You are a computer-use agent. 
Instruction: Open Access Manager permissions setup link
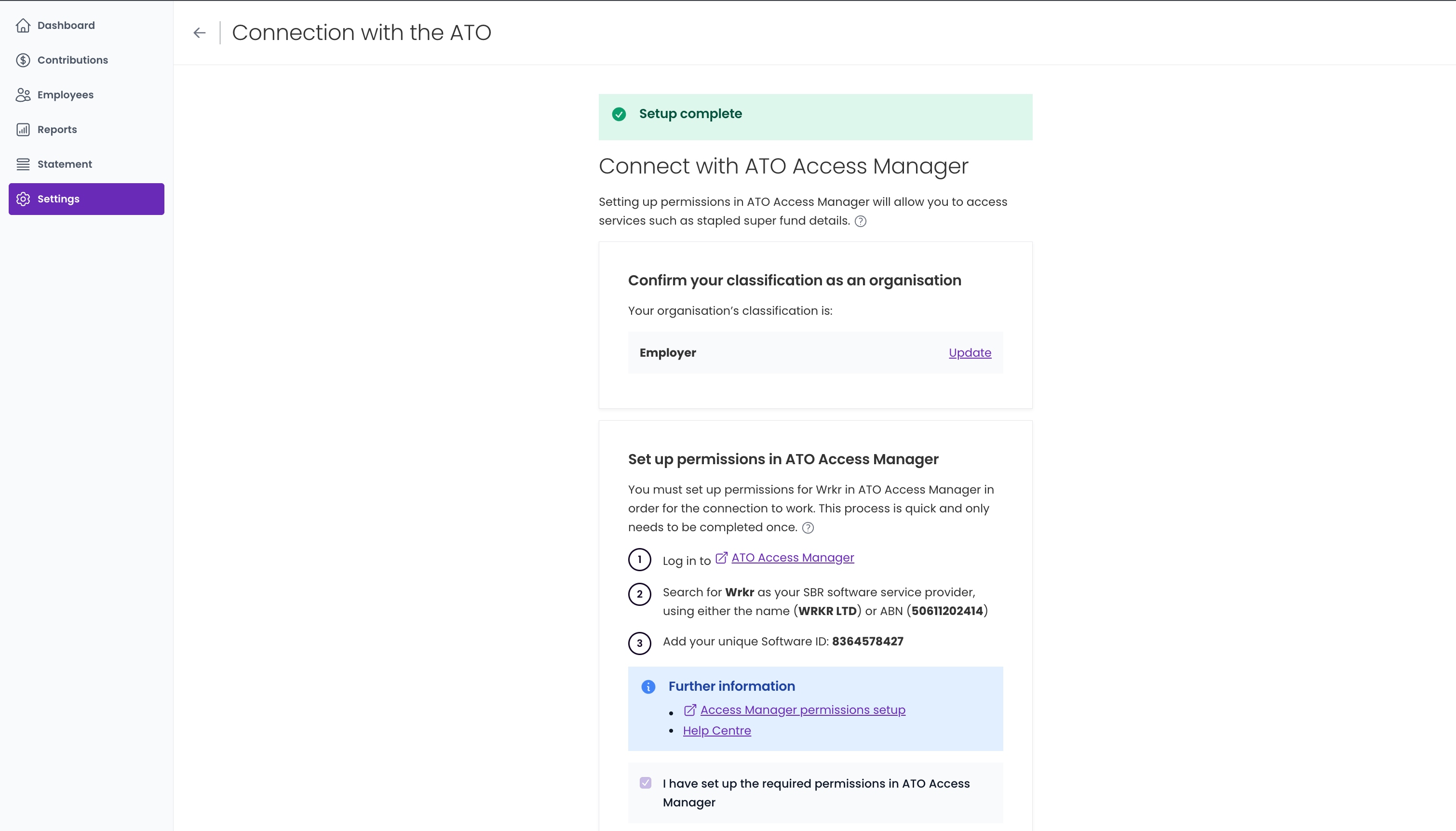coord(802,710)
